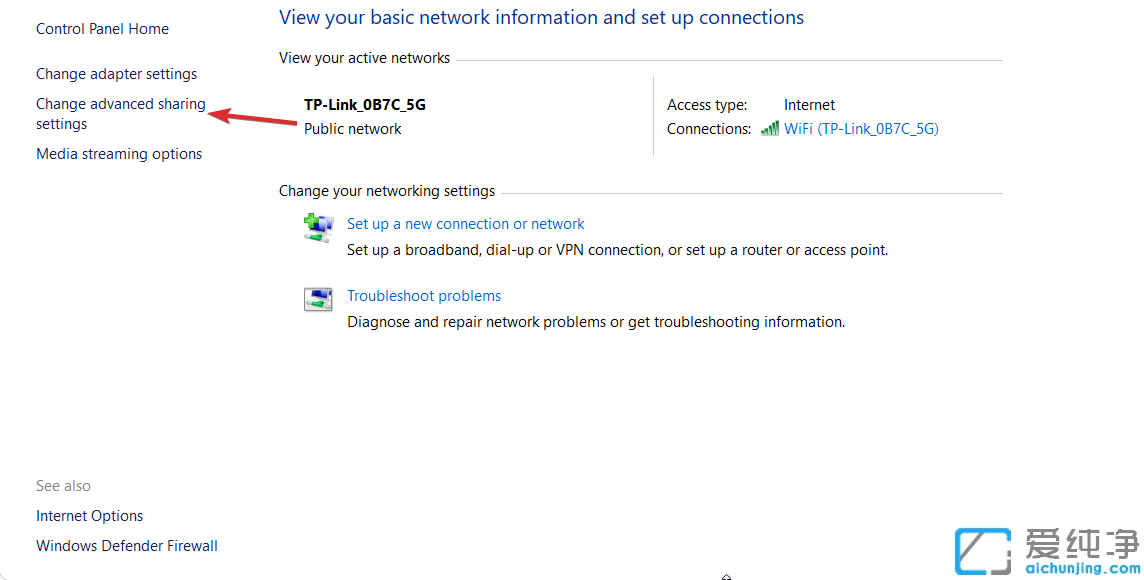Click the Diagnose and repair network problems text

click(x=595, y=322)
